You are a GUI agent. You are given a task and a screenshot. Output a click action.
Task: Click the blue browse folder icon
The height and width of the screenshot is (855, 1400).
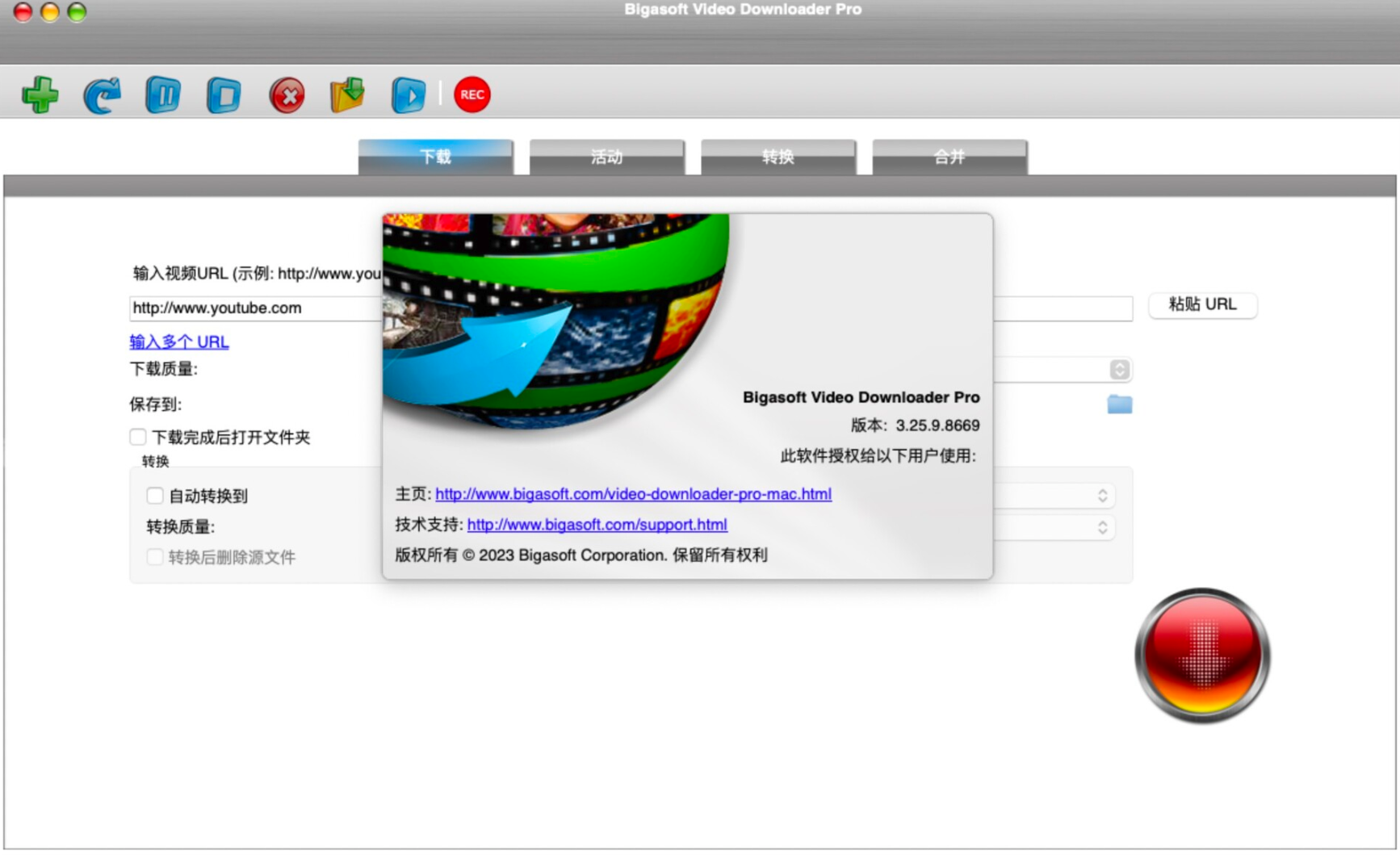(x=1119, y=404)
